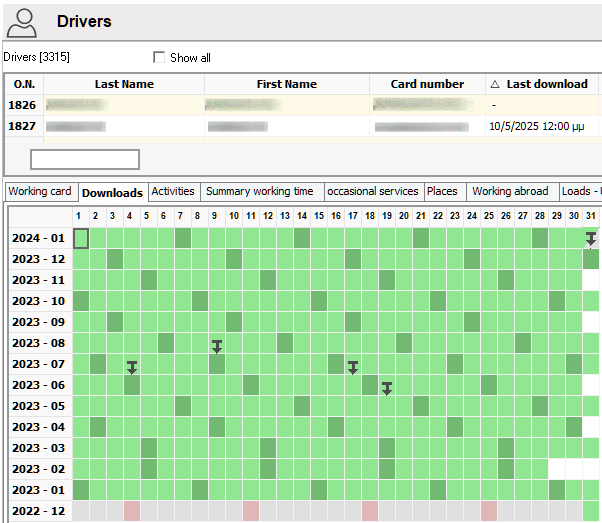Click the 2023 - 09 row label
The height and width of the screenshot is (523, 602).
click(38, 322)
